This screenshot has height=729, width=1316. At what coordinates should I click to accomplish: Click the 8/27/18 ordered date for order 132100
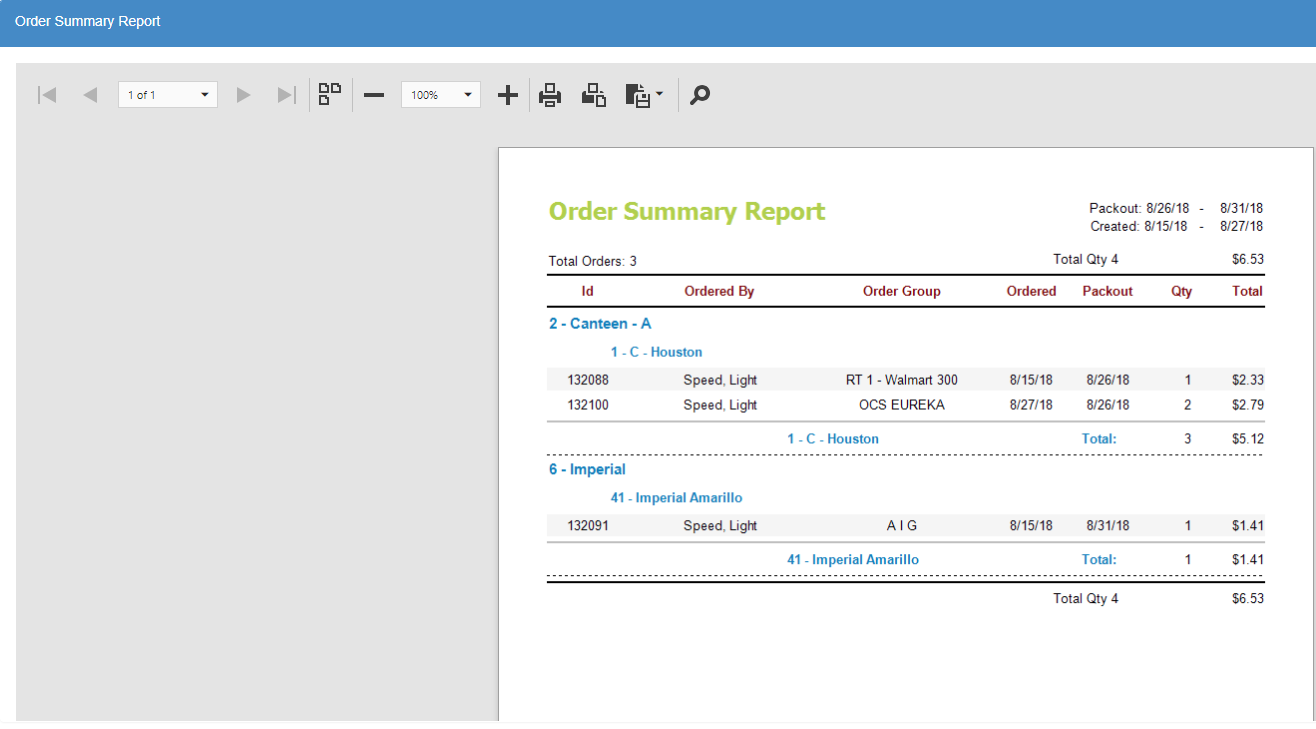pos(1031,405)
